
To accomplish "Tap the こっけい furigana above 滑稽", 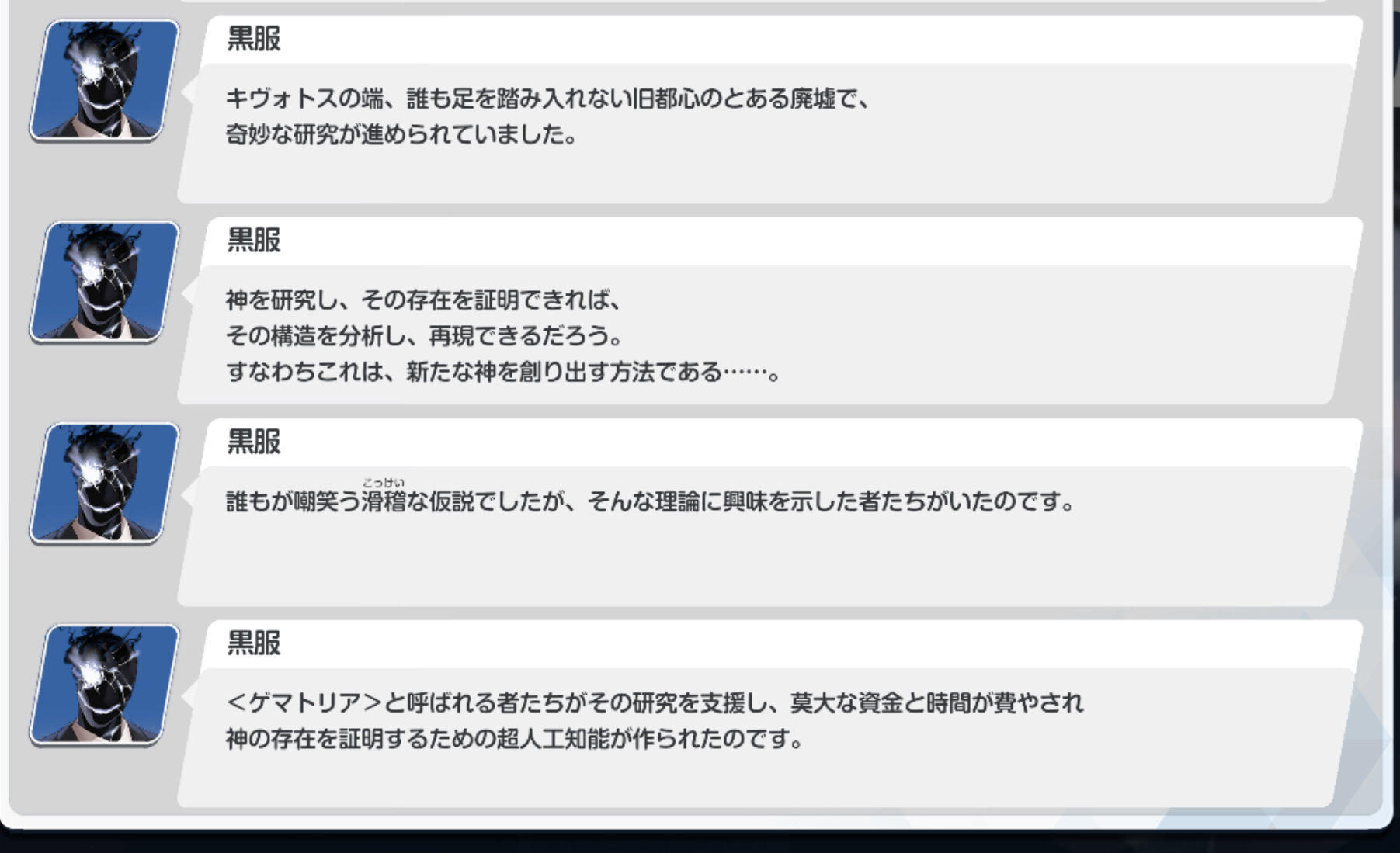I will pyautogui.click(x=384, y=483).
